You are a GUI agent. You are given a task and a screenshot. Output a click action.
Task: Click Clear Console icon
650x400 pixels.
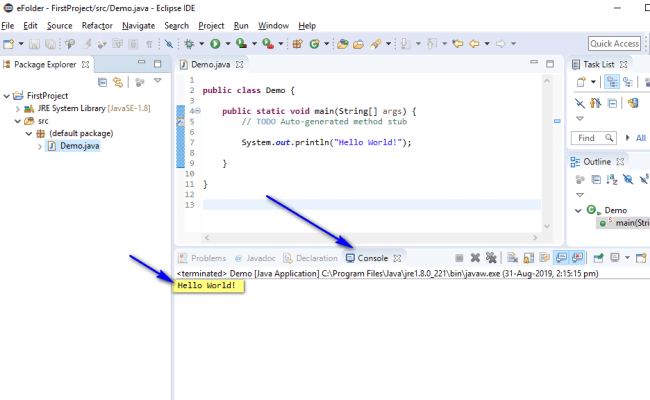(x=512, y=258)
